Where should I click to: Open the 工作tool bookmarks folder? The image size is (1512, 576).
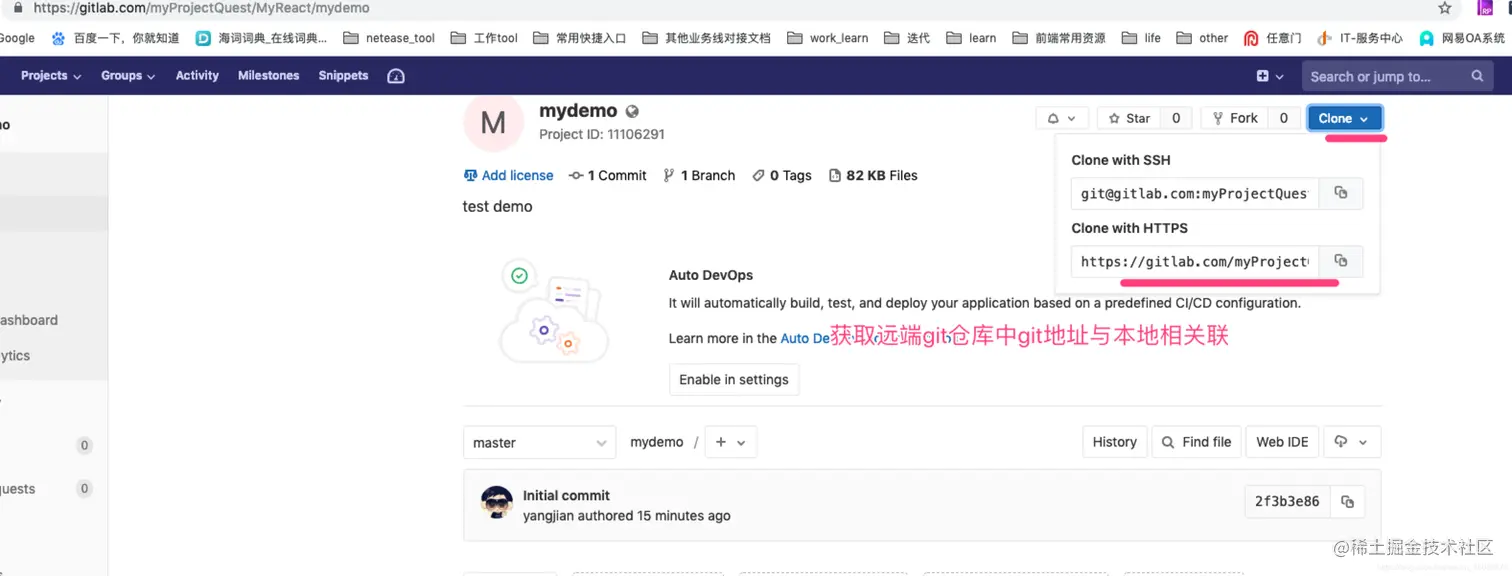484,38
